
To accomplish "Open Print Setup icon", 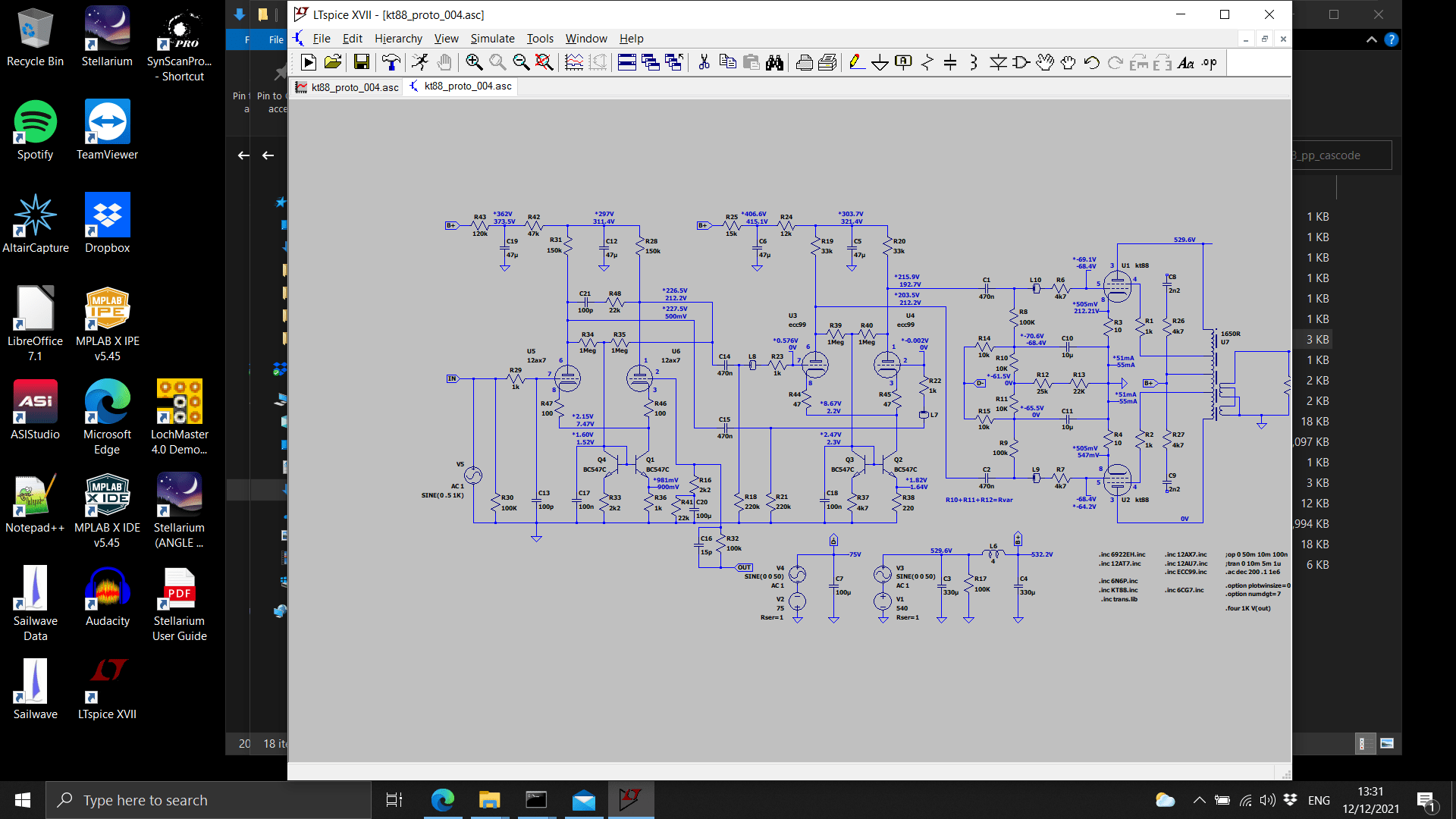I will [x=827, y=63].
